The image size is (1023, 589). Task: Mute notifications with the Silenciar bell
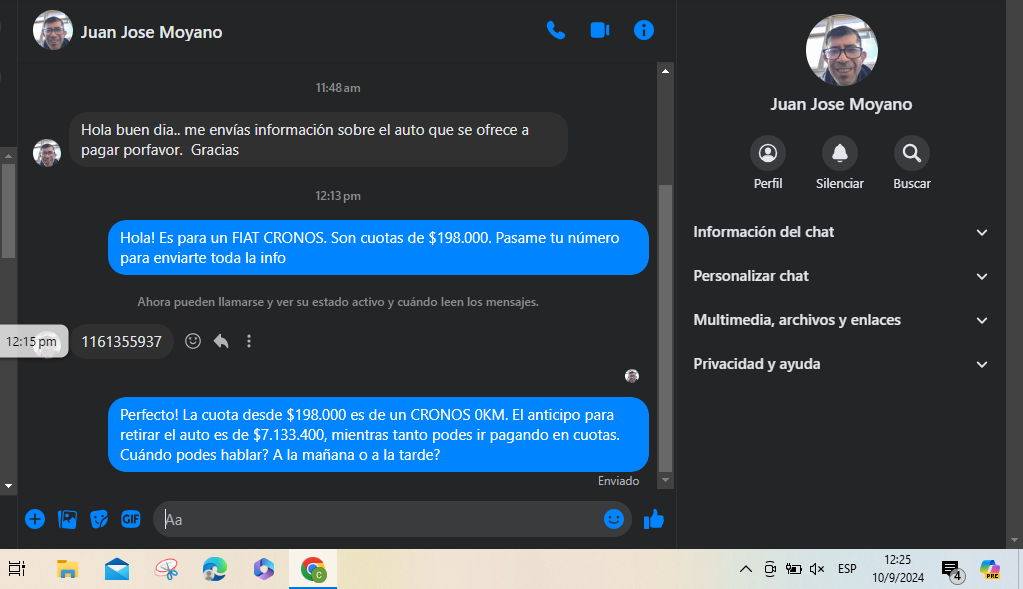coord(839,153)
